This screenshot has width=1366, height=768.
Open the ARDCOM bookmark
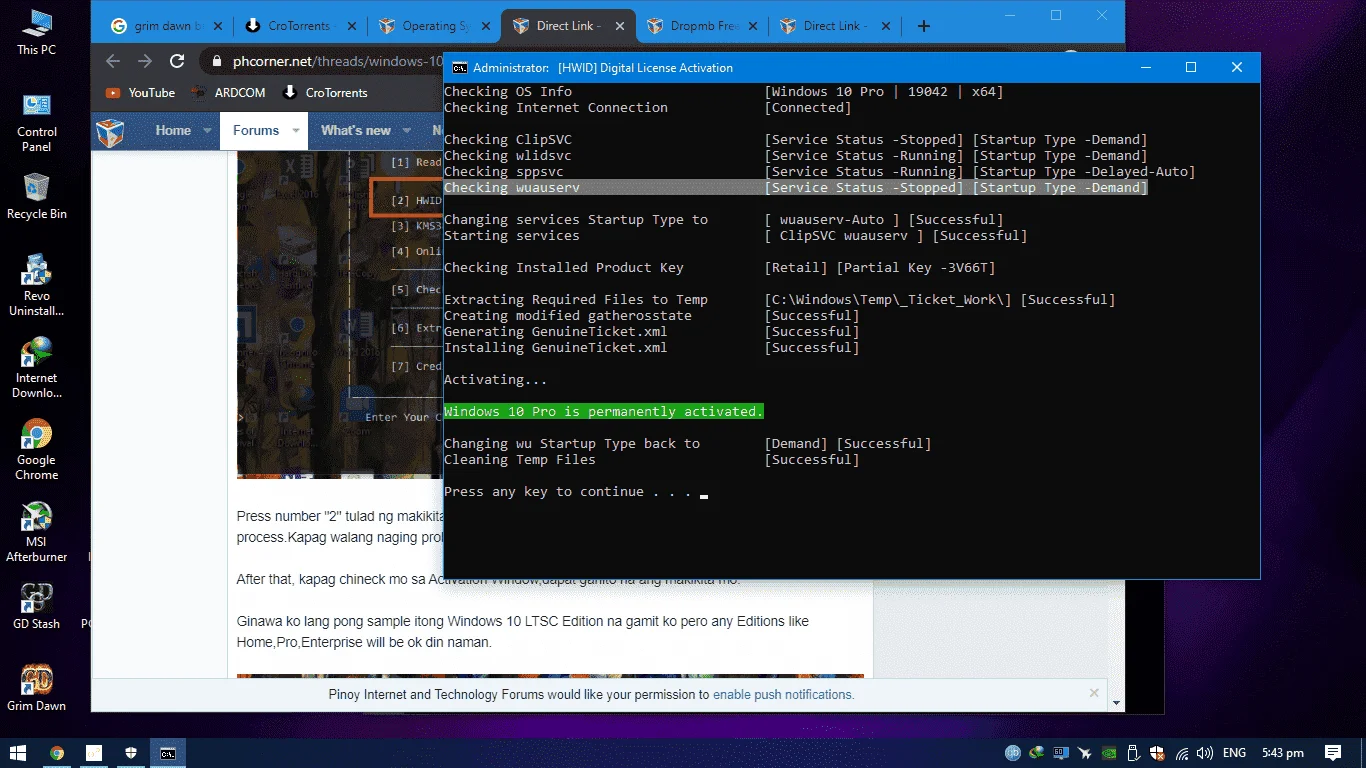(228, 93)
